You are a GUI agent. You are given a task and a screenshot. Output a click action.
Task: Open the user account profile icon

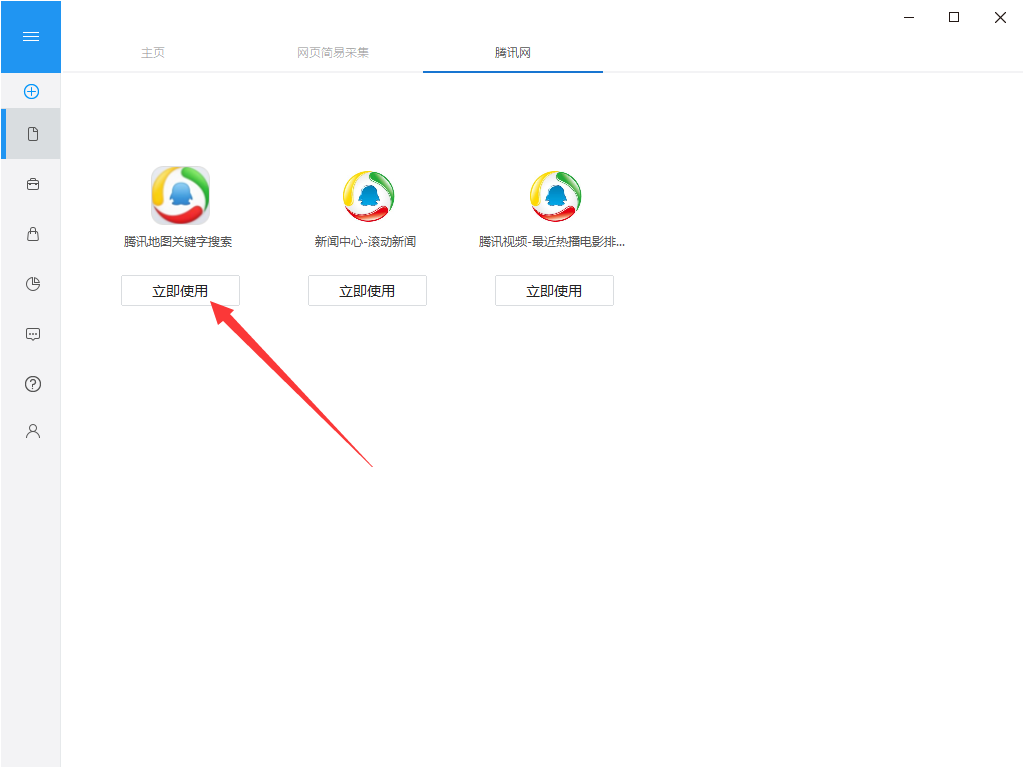(x=33, y=431)
